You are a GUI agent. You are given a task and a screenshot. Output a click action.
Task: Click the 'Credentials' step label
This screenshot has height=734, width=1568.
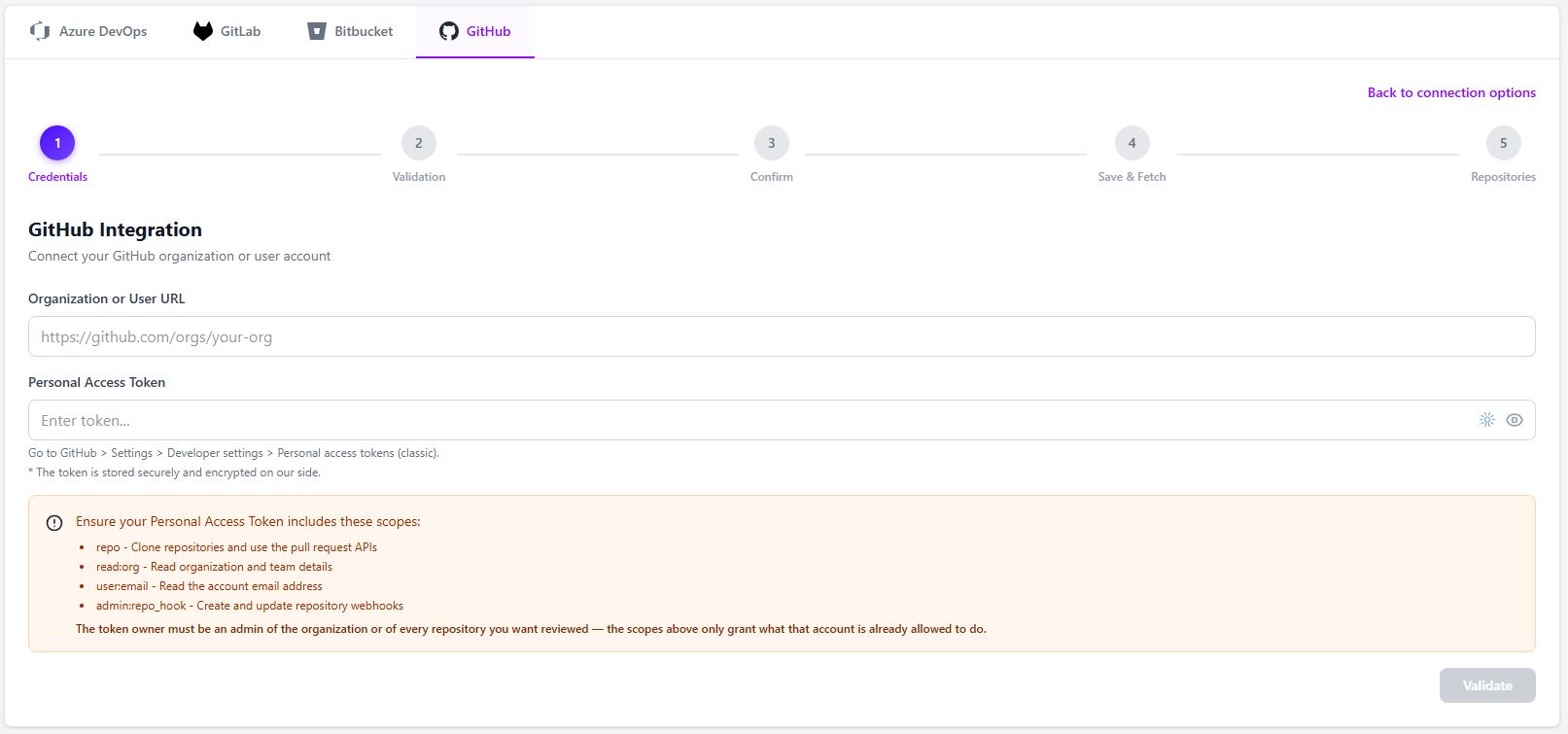coord(57,177)
